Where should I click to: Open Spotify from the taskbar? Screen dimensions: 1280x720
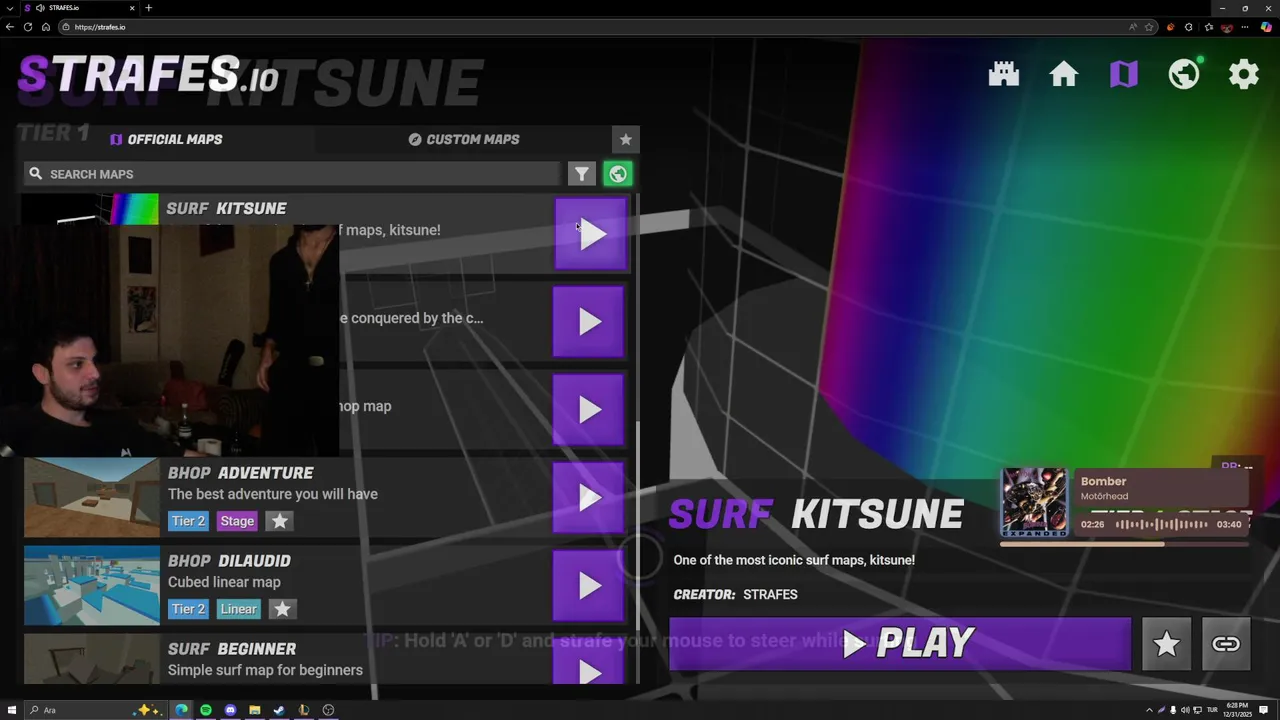point(206,710)
